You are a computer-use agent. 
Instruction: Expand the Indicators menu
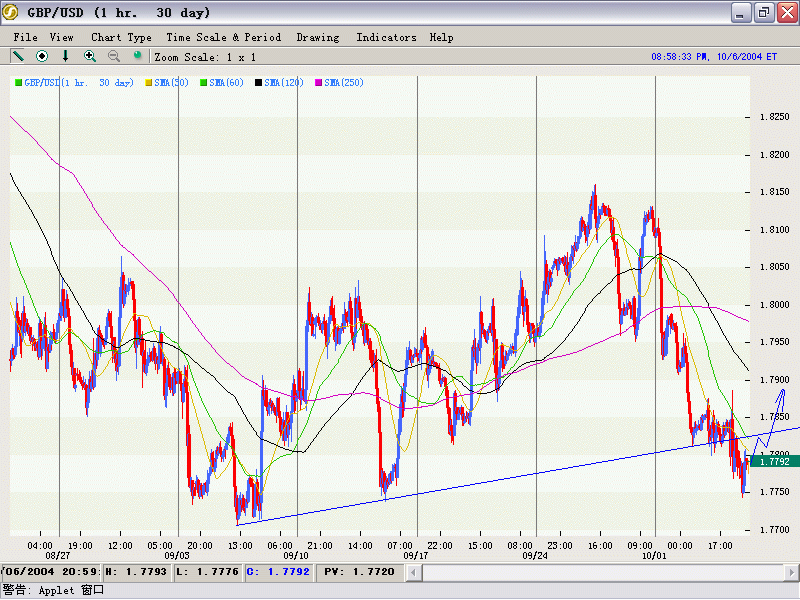pos(386,37)
